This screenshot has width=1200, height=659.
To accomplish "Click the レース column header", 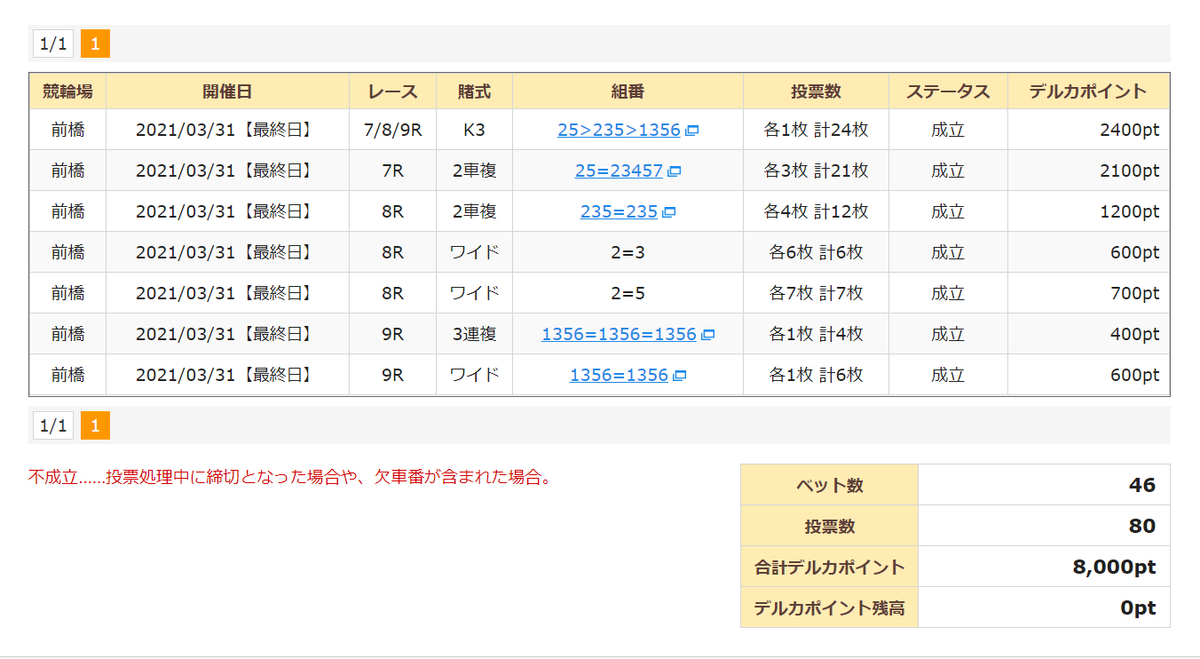I will pos(393,91).
